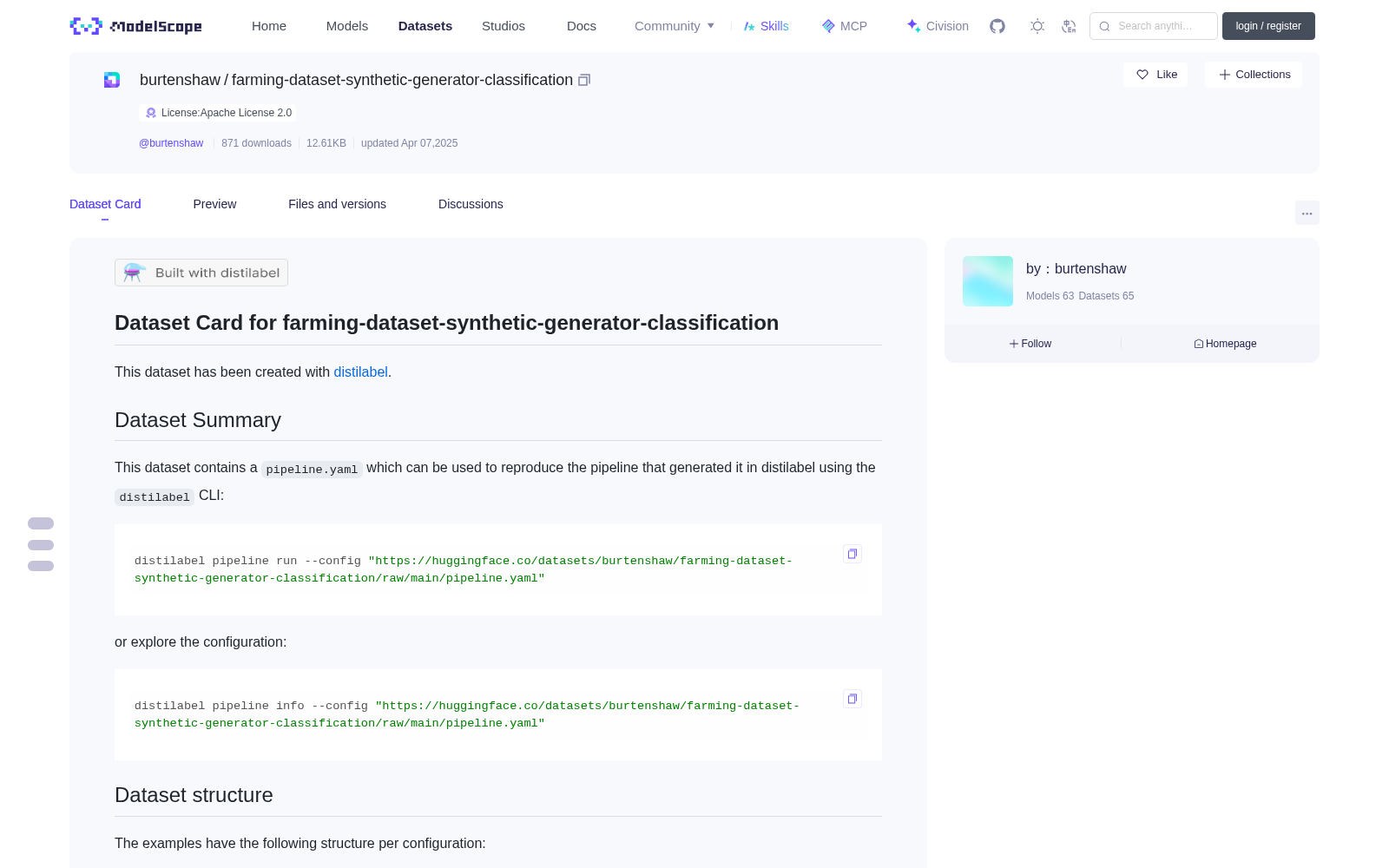Add the dataset to Collections
This screenshot has width=1389, height=868.
[1254, 75]
